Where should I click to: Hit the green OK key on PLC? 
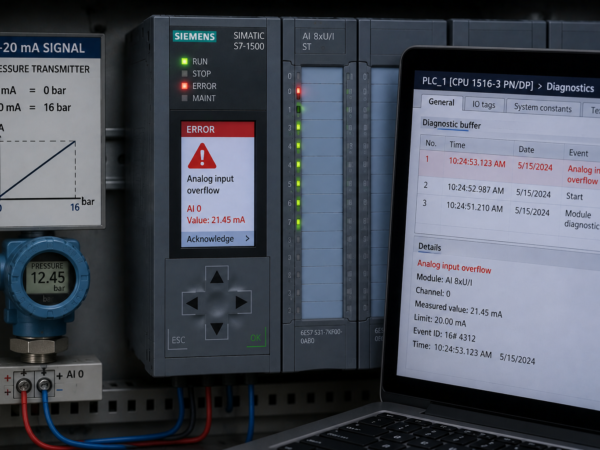(256, 338)
